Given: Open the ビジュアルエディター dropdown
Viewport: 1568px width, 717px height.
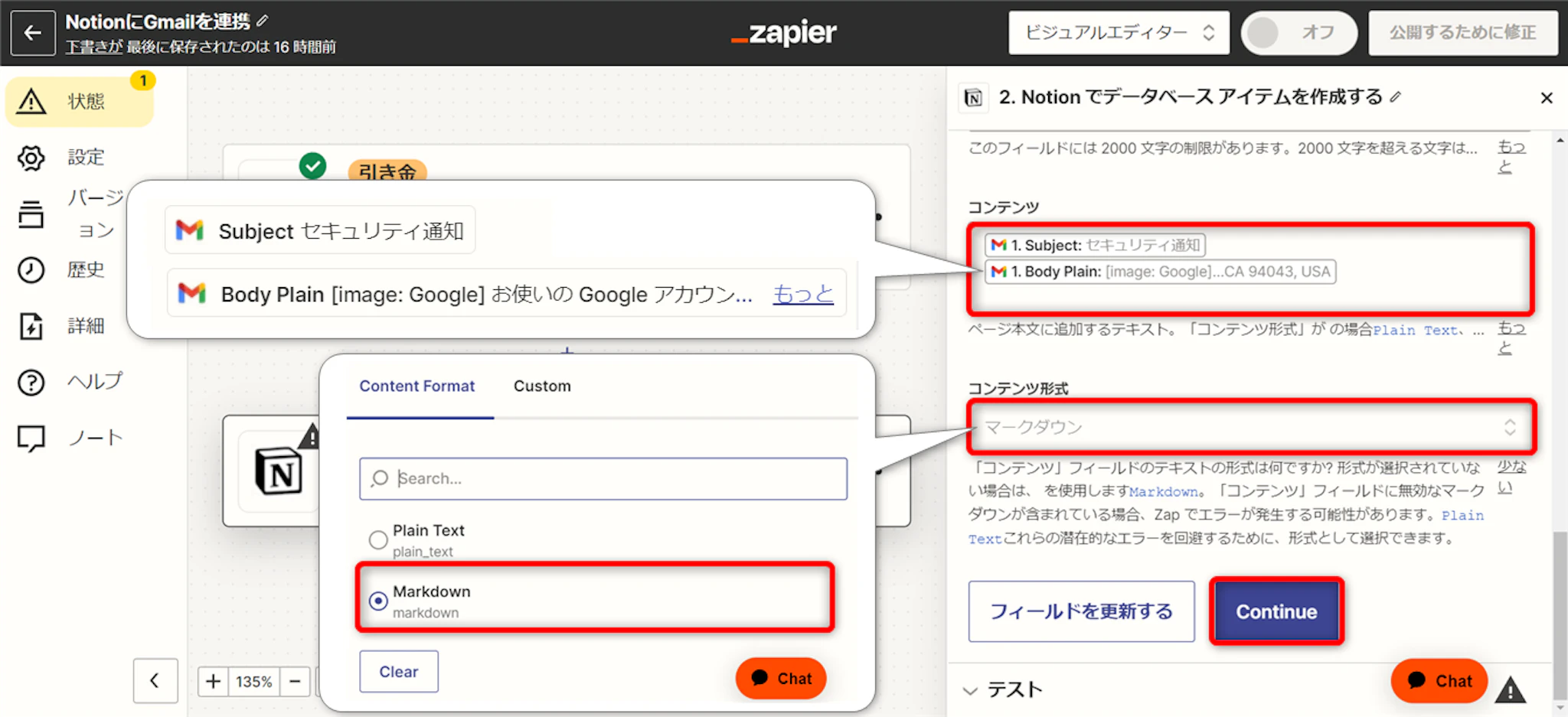Looking at the screenshot, I should (x=1119, y=33).
